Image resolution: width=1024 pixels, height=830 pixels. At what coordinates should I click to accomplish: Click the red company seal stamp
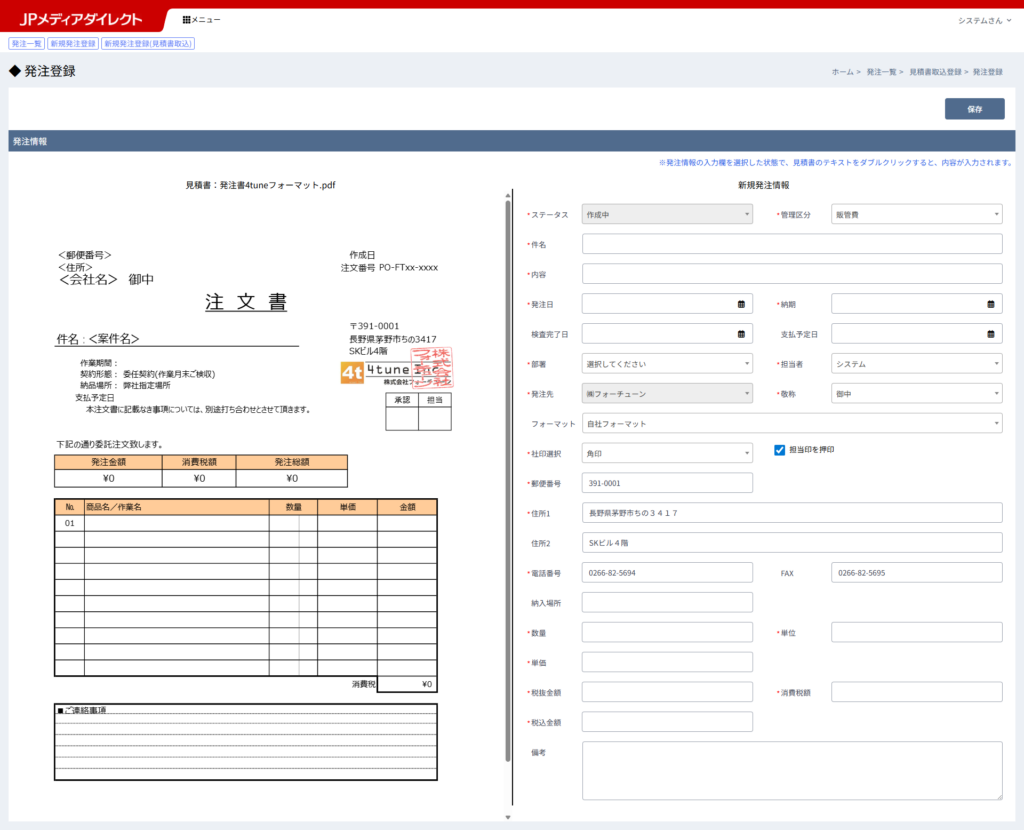tap(433, 368)
